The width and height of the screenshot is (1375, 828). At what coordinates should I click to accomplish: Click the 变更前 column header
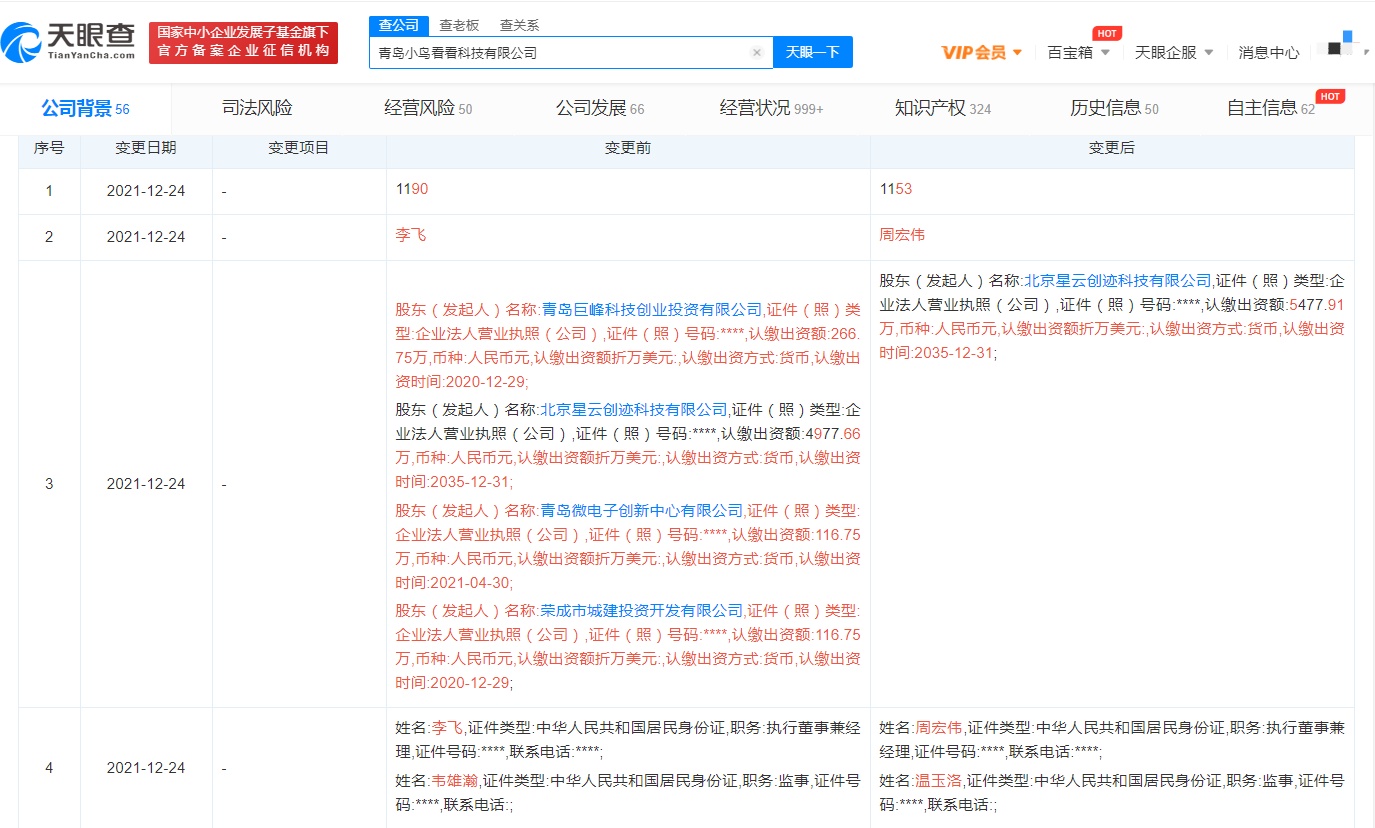click(x=628, y=148)
